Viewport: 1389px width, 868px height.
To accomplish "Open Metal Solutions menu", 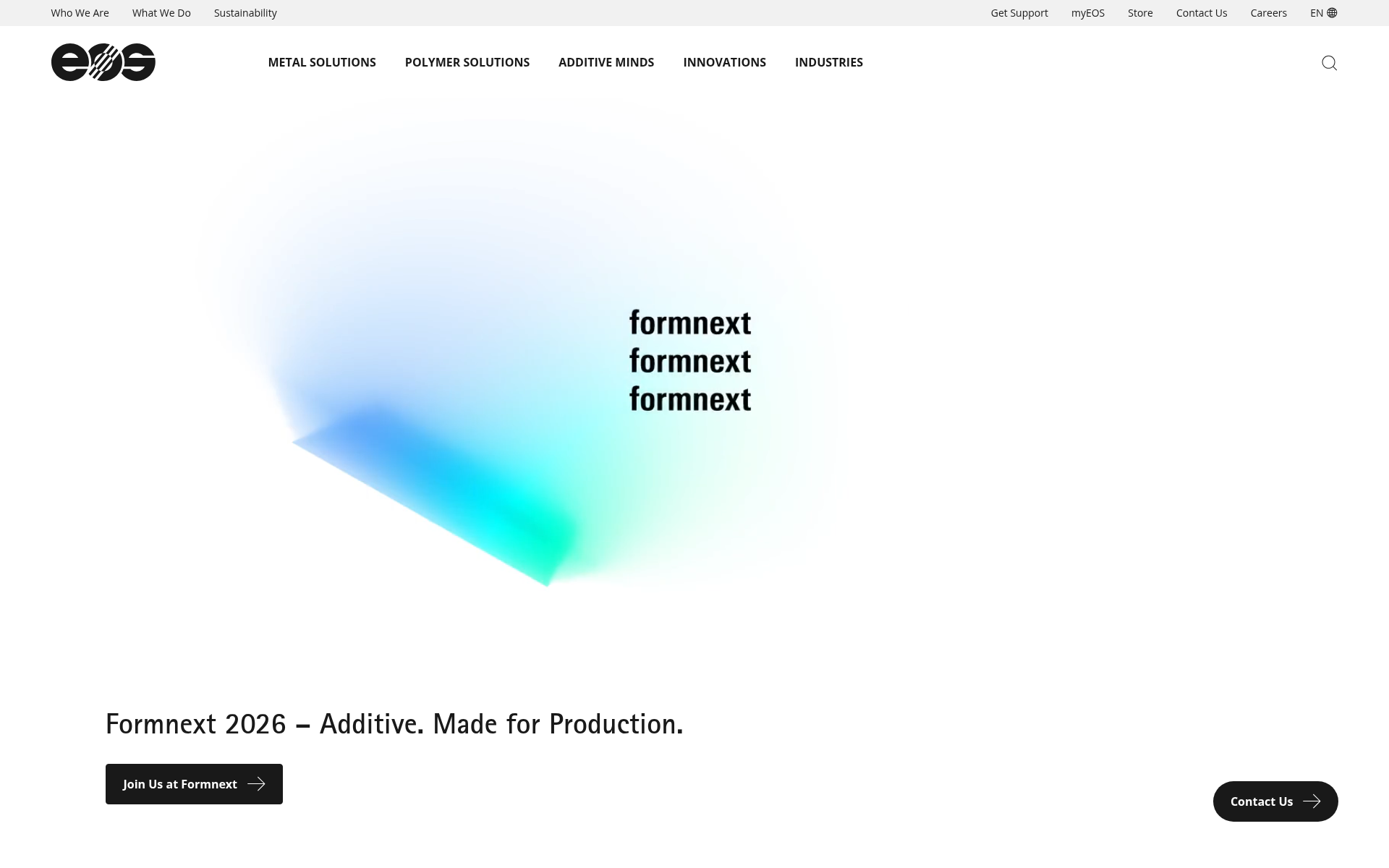I will (x=322, y=62).
